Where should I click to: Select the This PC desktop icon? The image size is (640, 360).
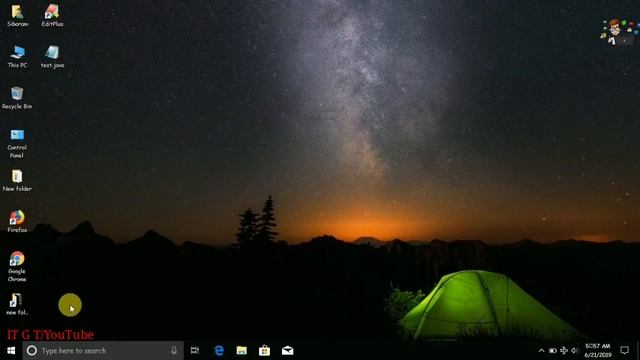pyautogui.click(x=17, y=57)
